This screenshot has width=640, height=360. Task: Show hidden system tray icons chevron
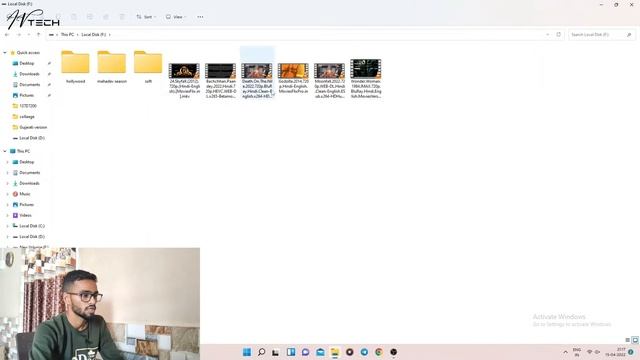(x=565, y=352)
